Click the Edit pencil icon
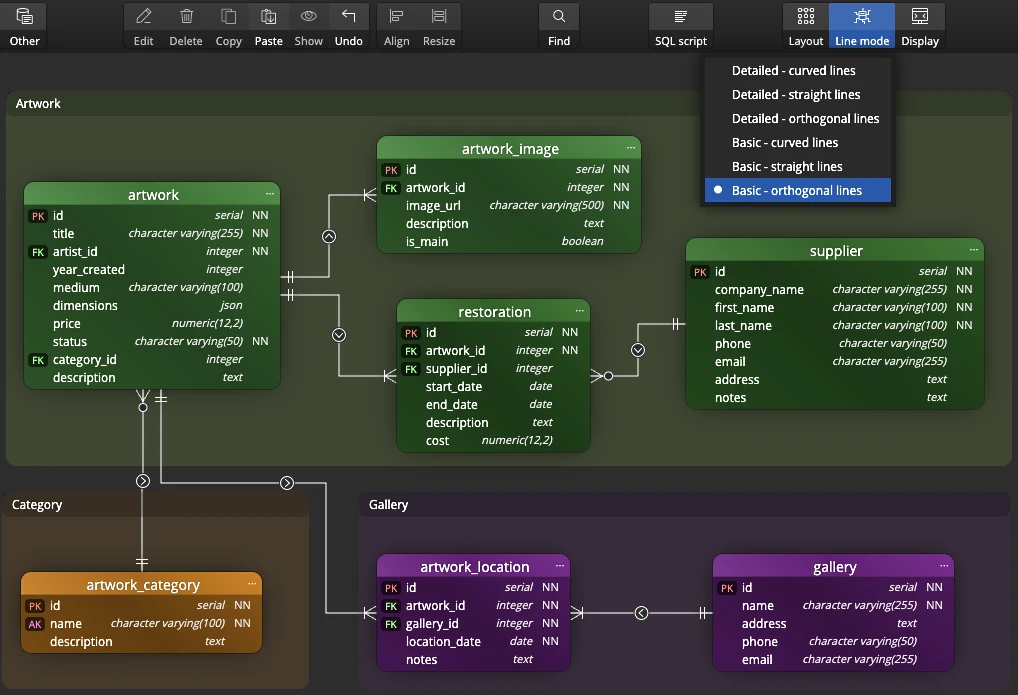This screenshot has height=695, width=1018. click(143, 16)
